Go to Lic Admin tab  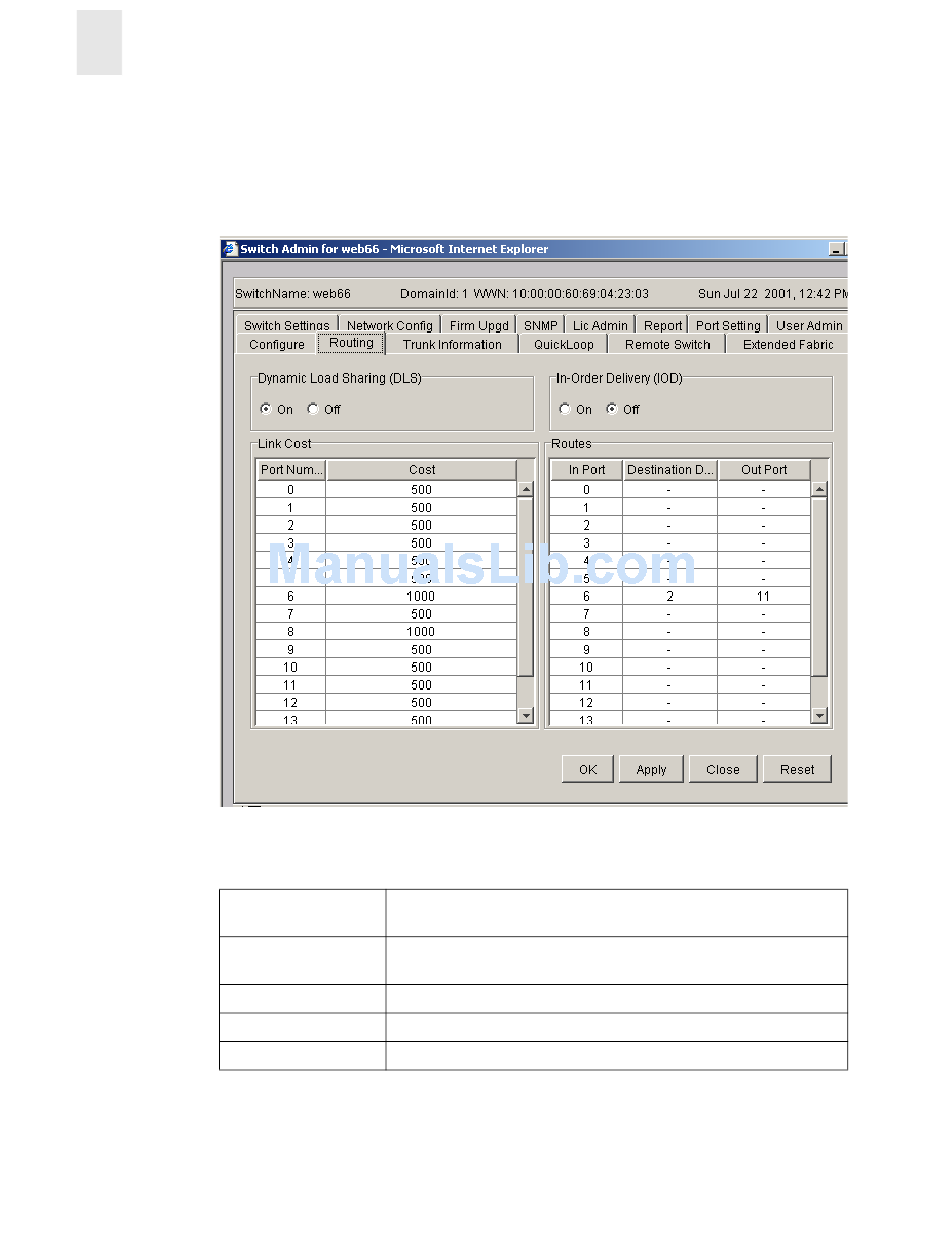[600, 325]
